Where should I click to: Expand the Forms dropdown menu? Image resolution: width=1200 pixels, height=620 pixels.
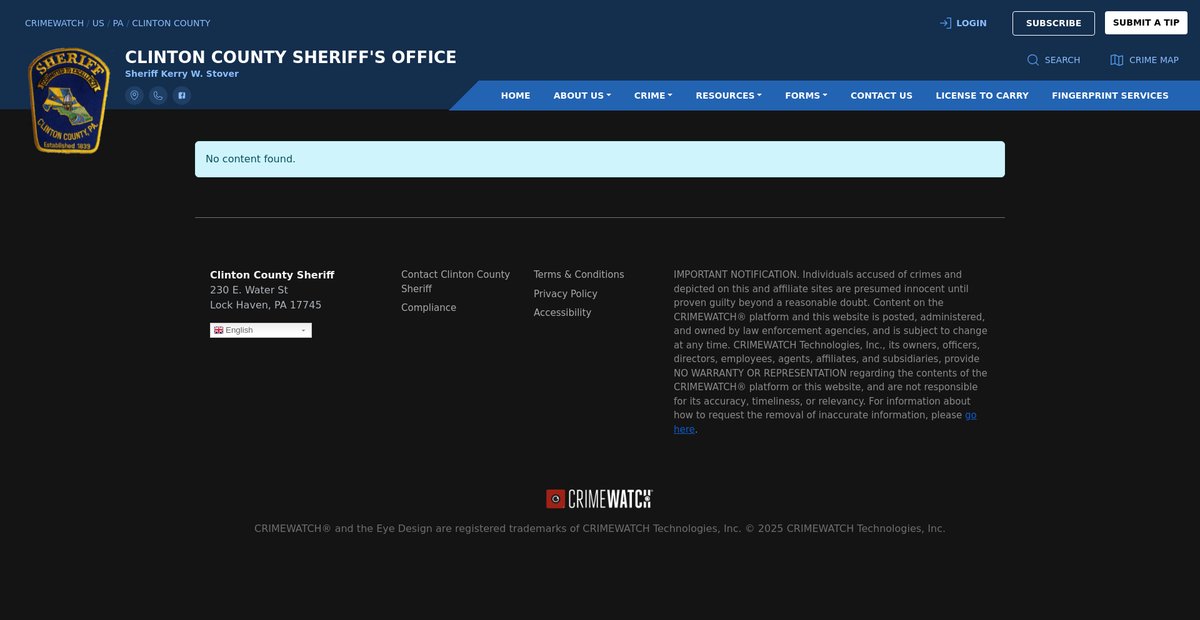[806, 96]
